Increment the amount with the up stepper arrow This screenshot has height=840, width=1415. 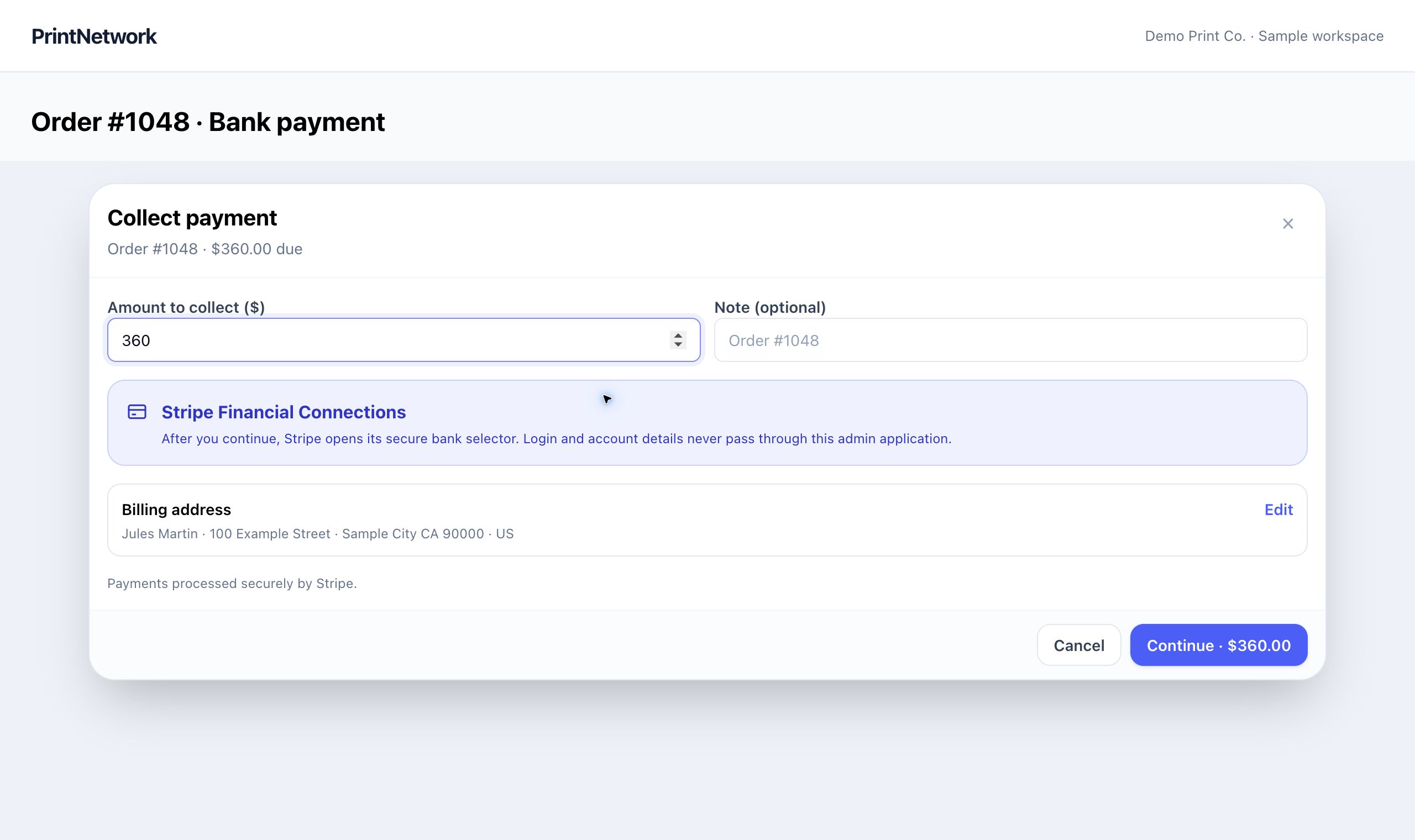(x=678, y=335)
